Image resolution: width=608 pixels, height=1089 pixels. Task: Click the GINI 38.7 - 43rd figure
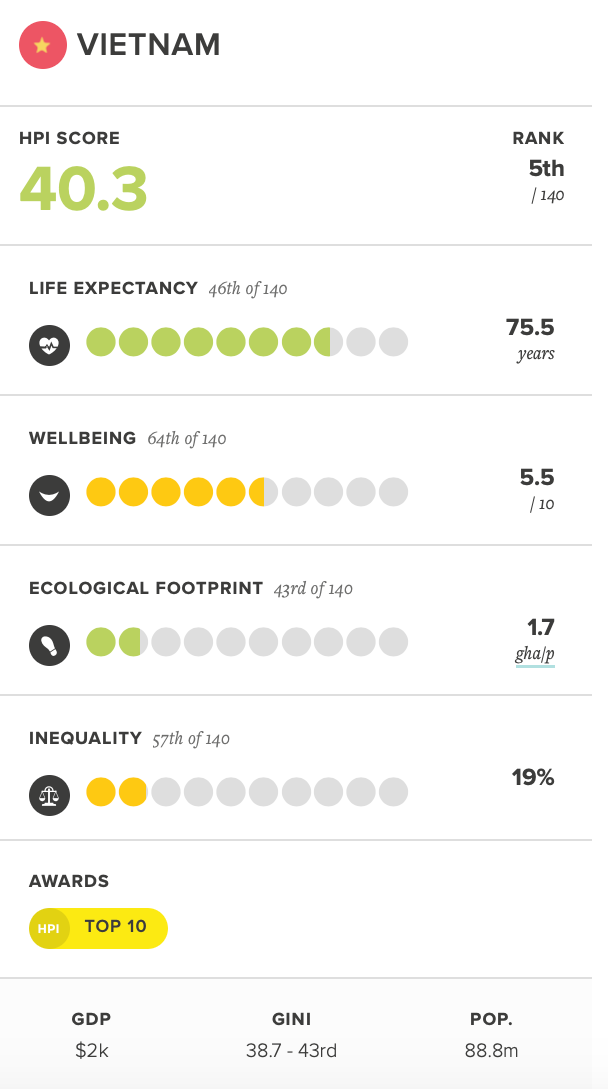coord(291,1051)
